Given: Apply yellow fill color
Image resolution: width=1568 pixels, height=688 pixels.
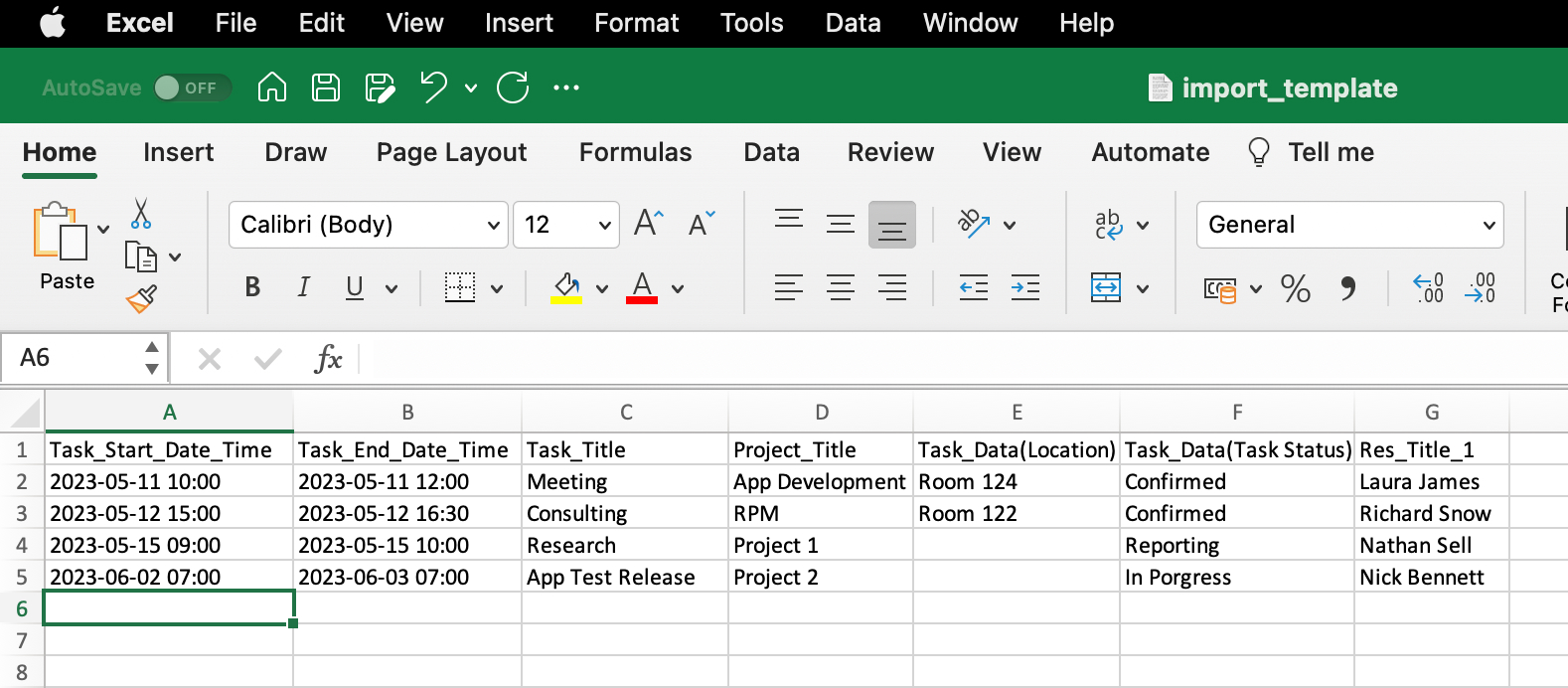Looking at the screenshot, I should click(x=566, y=287).
